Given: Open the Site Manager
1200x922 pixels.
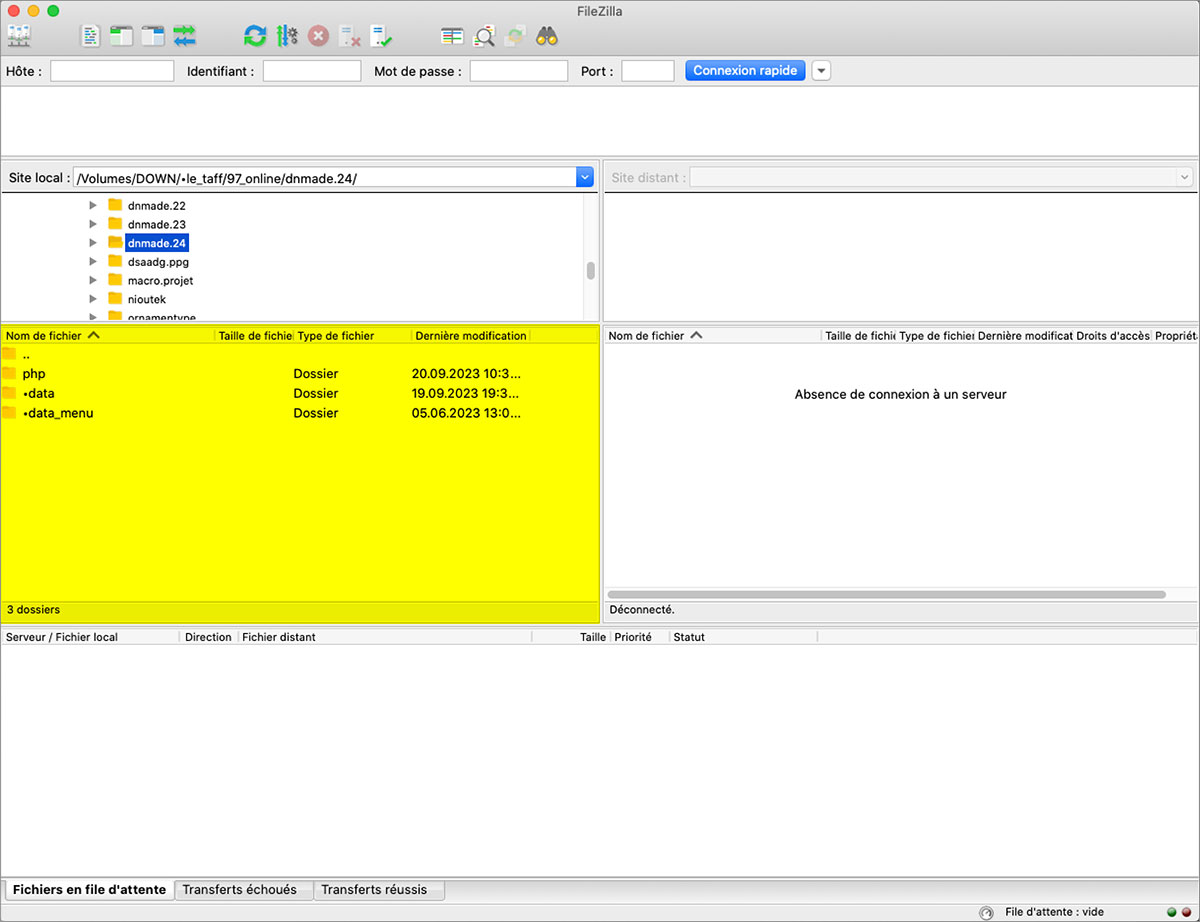Looking at the screenshot, I should tap(19, 37).
